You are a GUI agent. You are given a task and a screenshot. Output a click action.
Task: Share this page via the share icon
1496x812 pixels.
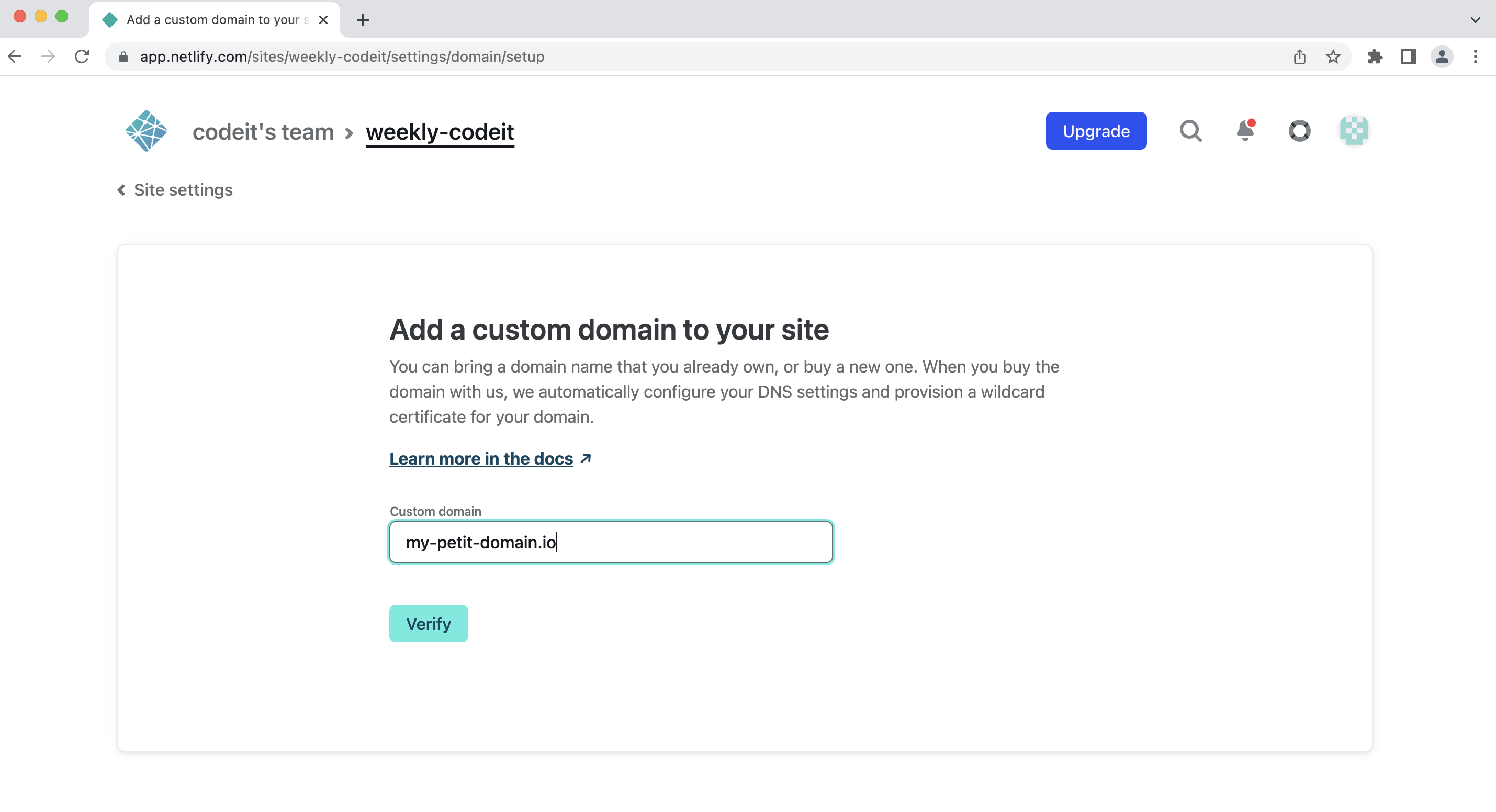1300,57
